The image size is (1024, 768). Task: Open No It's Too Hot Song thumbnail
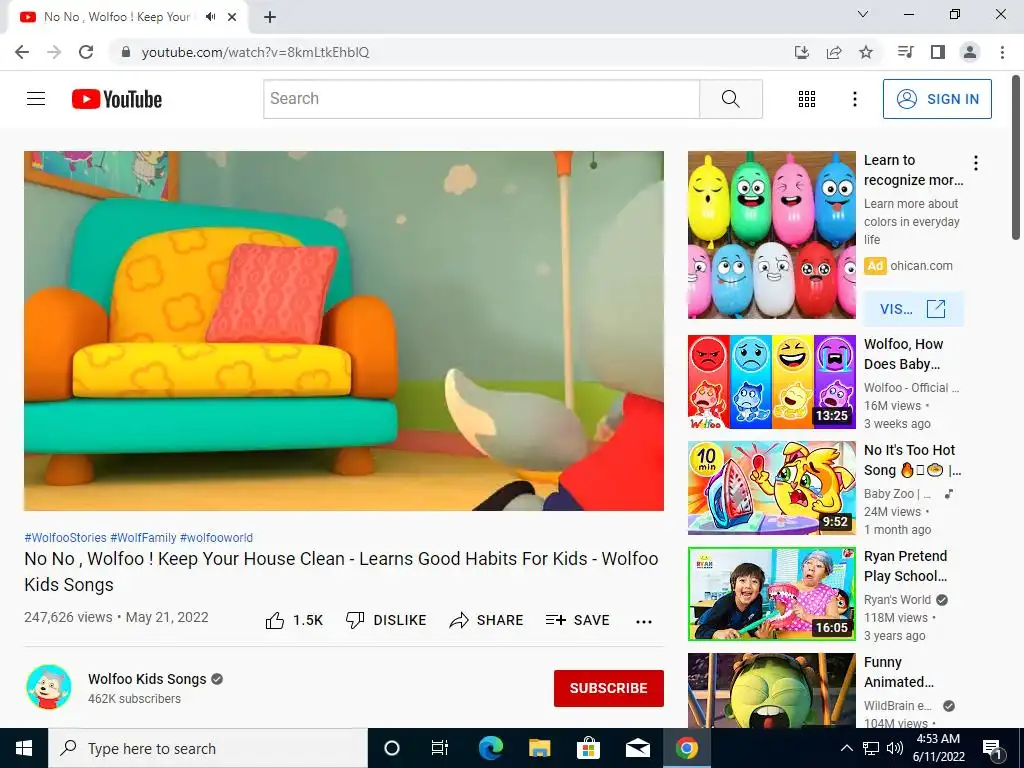pyautogui.click(x=771, y=488)
